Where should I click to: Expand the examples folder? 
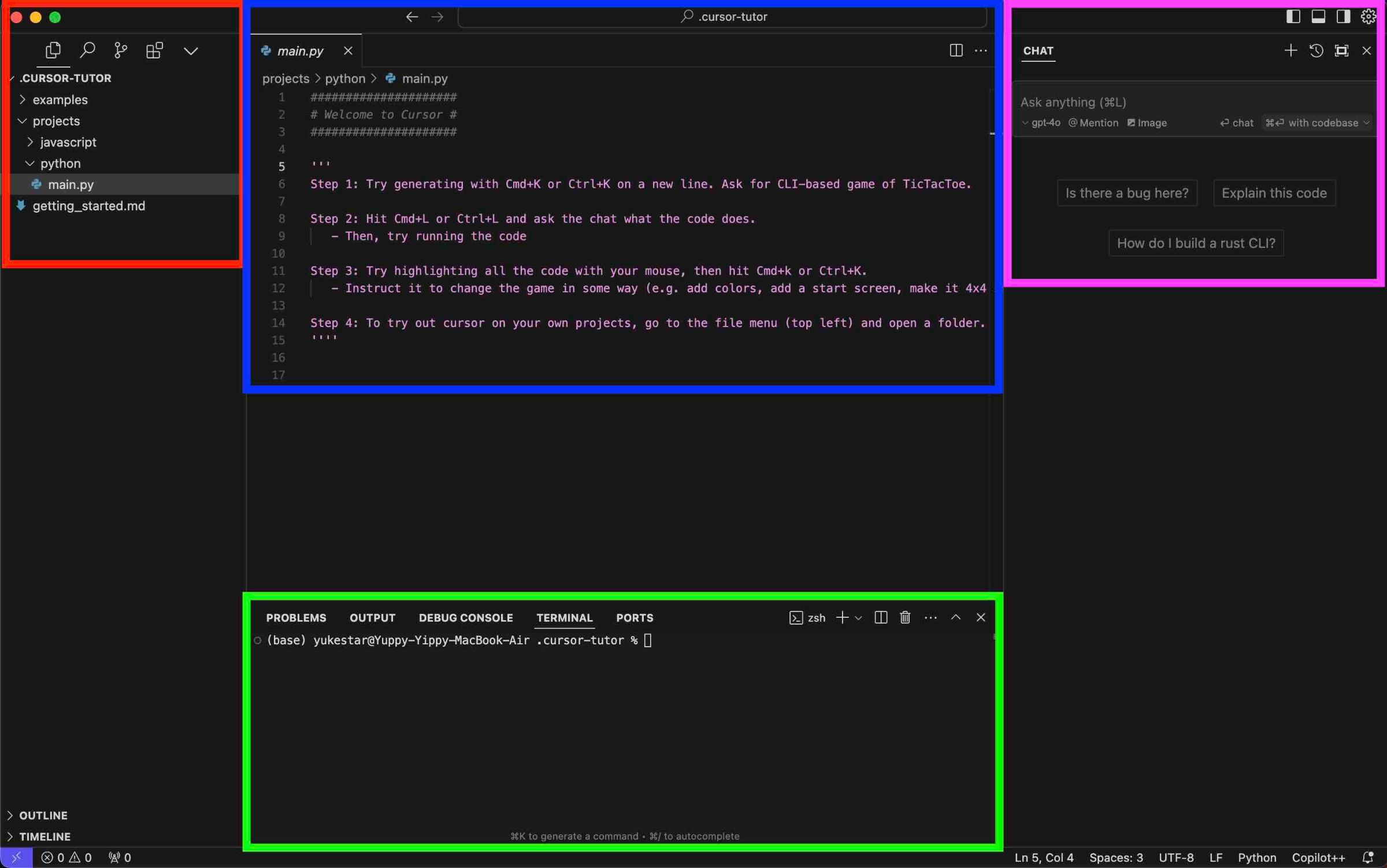pyautogui.click(x=60, y=100)
